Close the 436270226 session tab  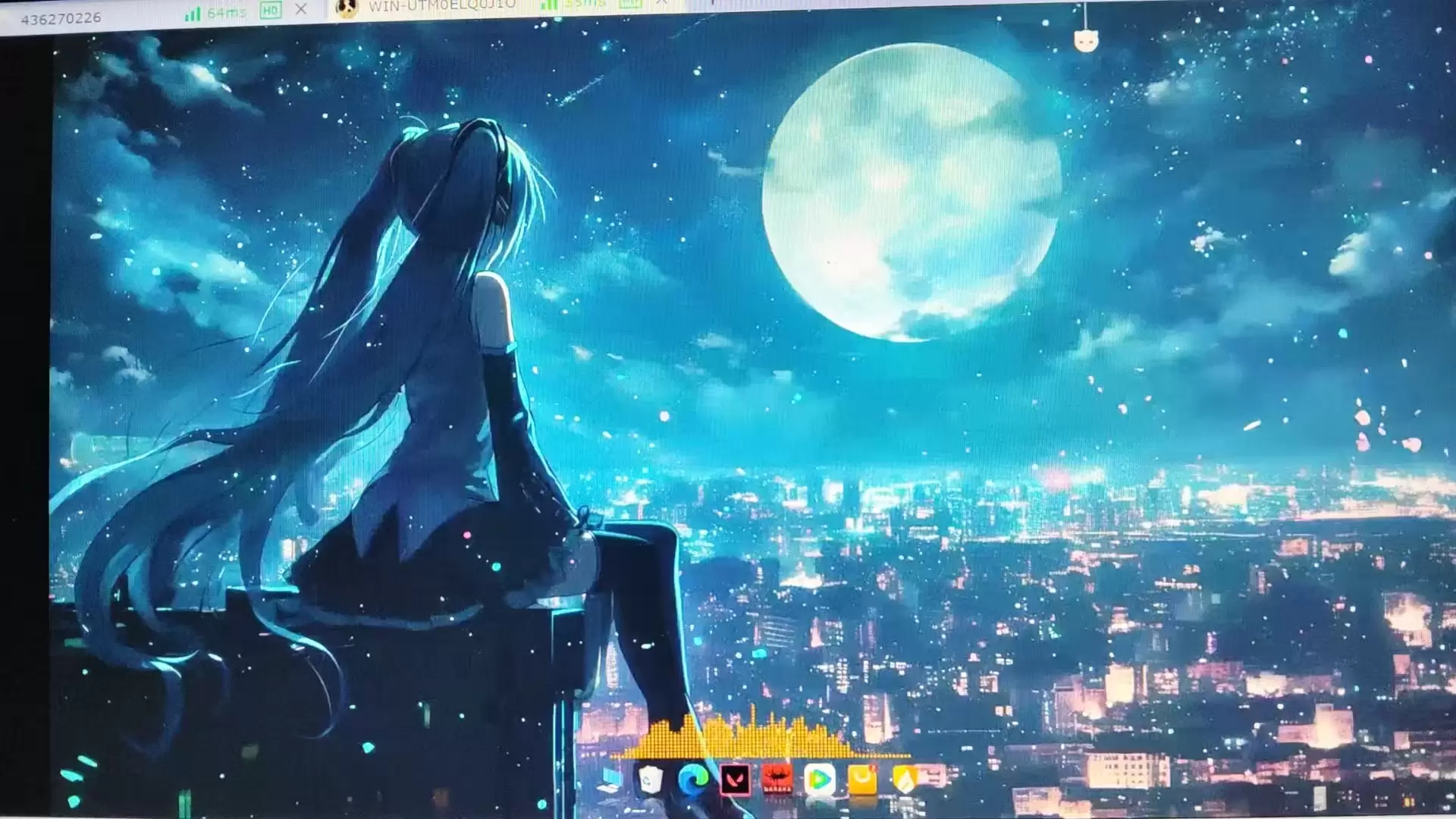(x=301, y=9)
